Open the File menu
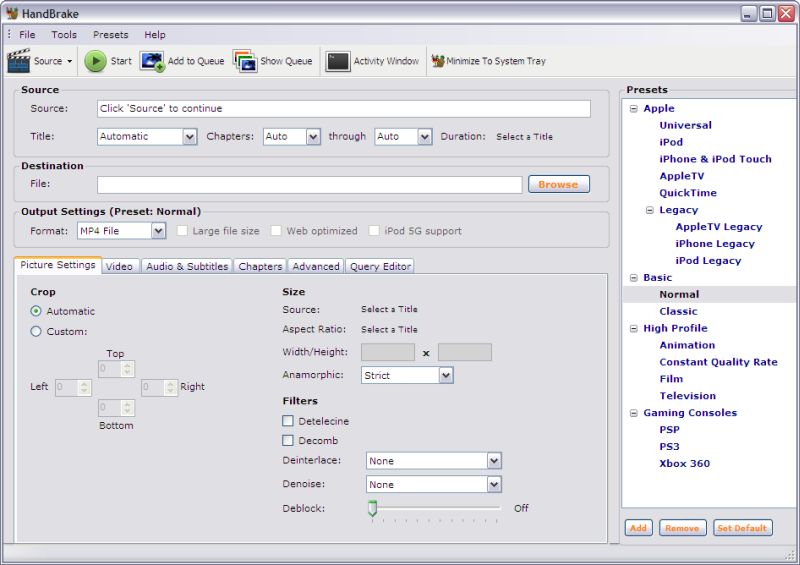This screenshot has height=565, width=800. click(x=27, y=35)
